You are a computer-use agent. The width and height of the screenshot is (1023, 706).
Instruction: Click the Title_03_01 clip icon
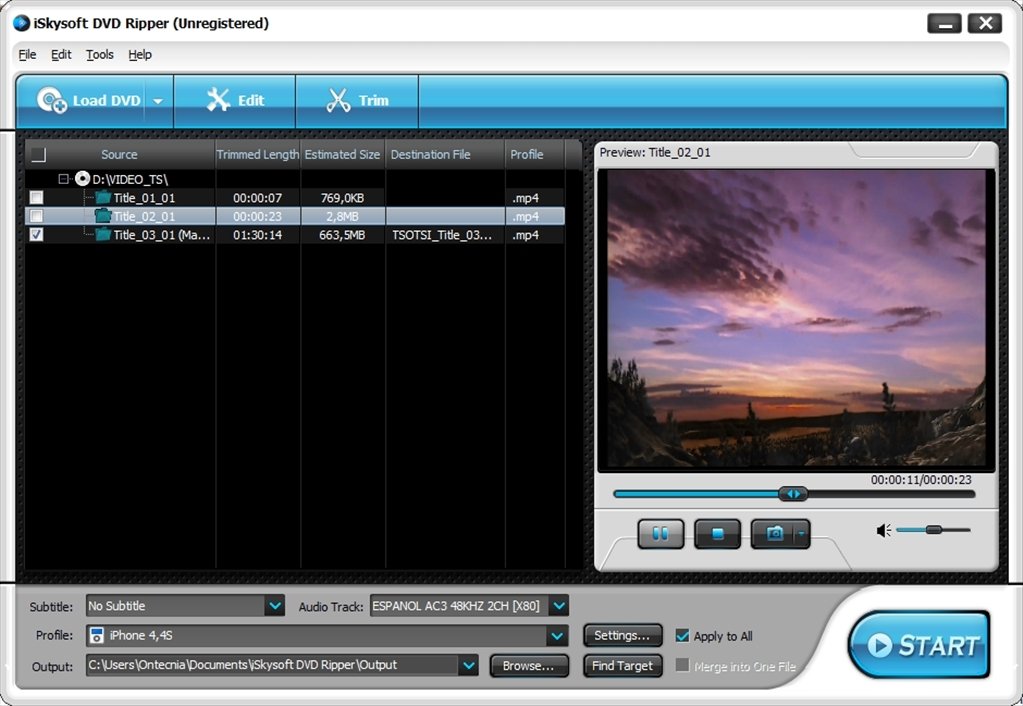pyautogui.click(x=103, y=234)
